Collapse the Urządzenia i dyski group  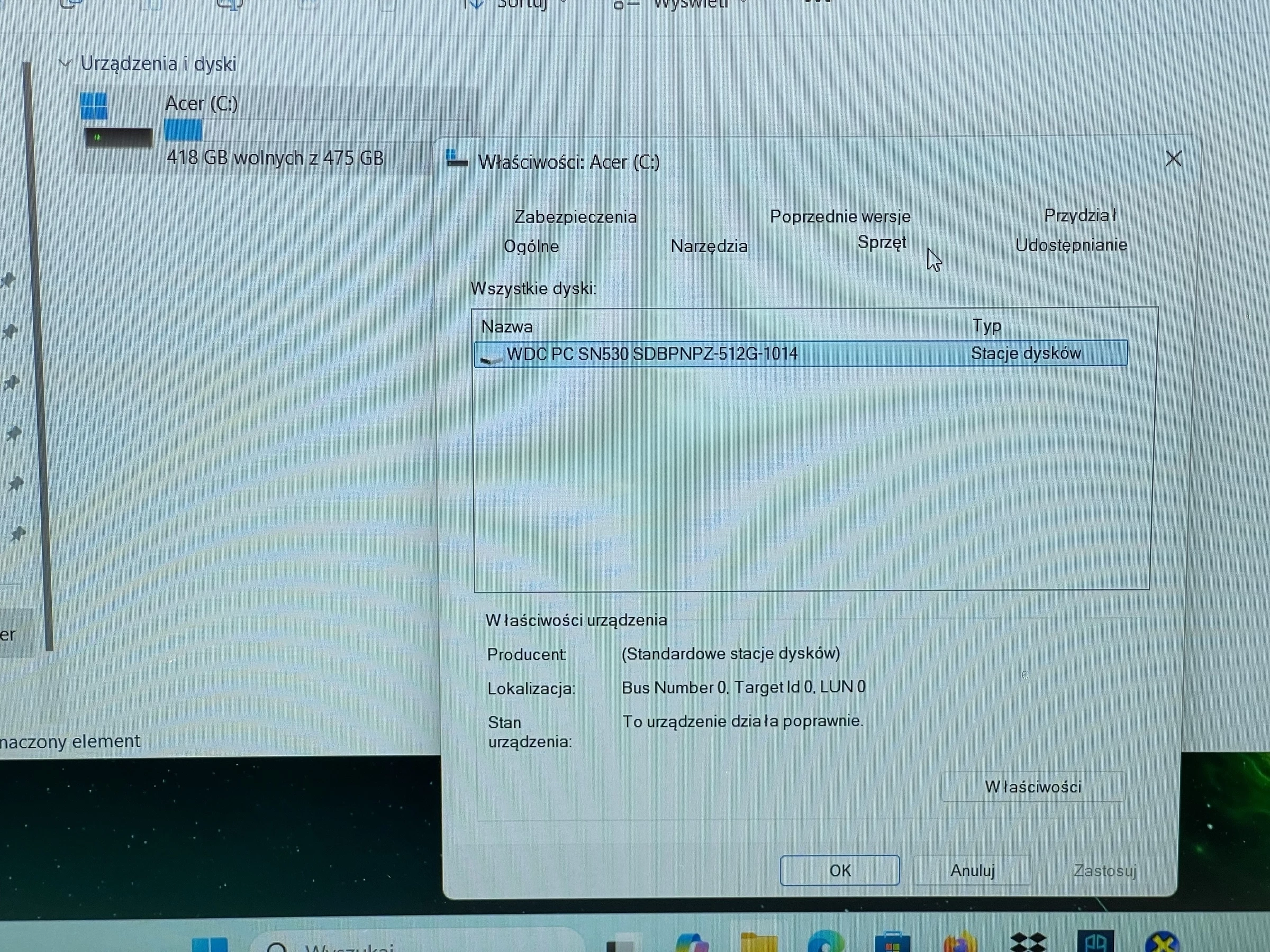65,62
